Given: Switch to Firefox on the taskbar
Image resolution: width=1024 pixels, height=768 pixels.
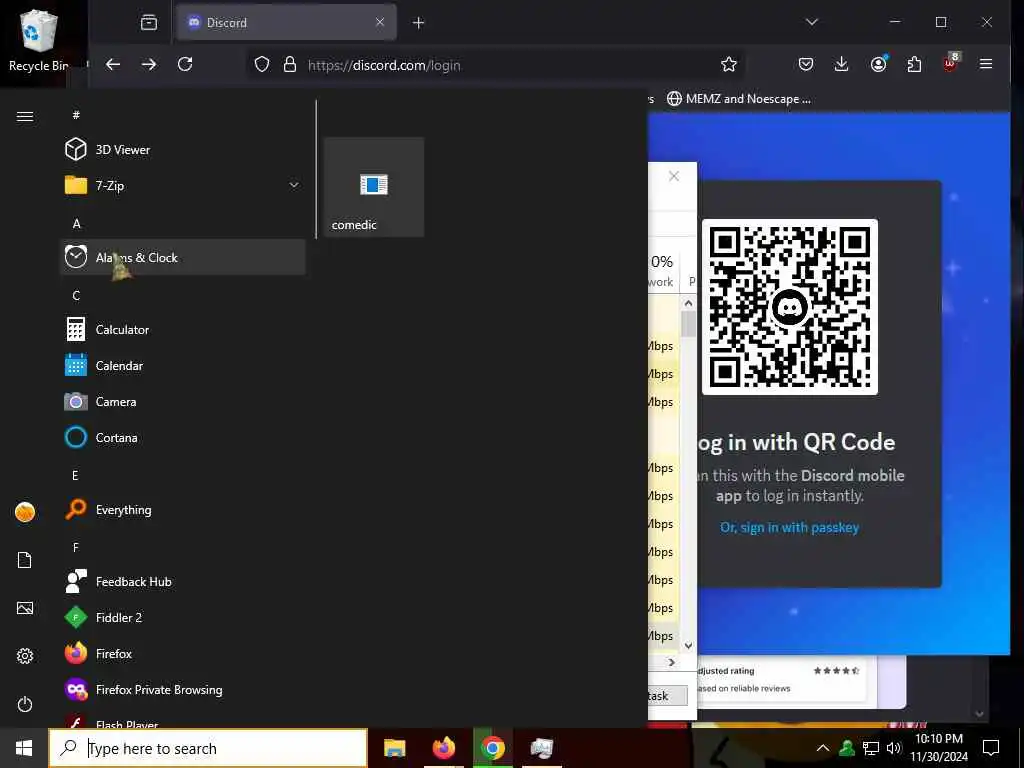Looking at the screenshot, I should [x=444, y=748].
